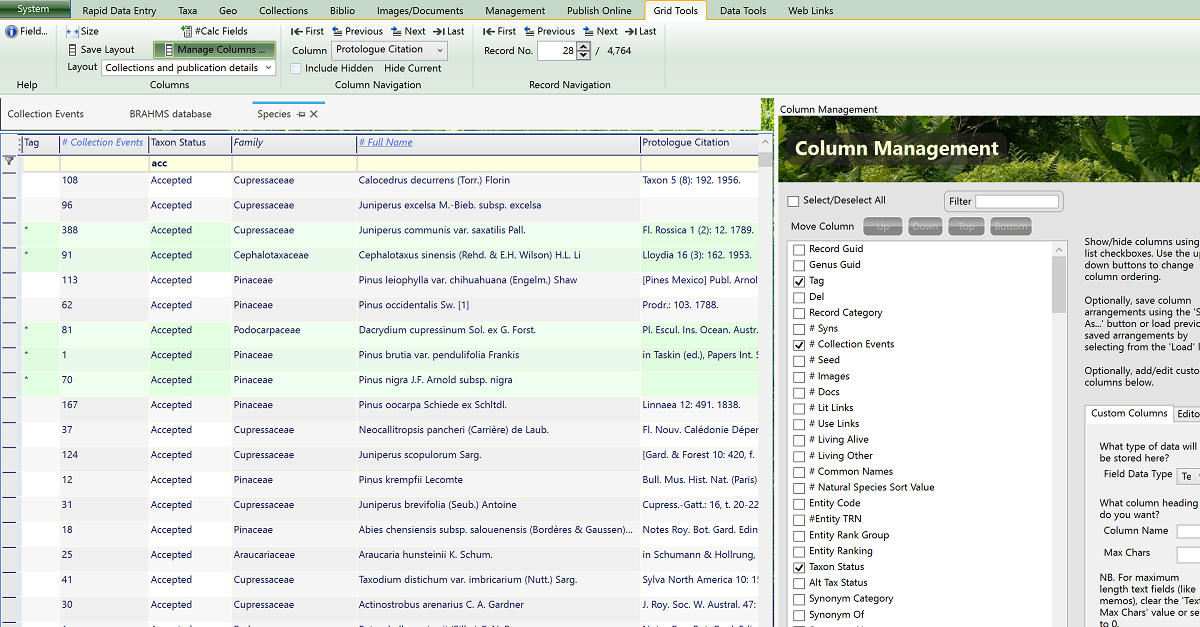Open the Layout dropdown

tap(188, 68)
